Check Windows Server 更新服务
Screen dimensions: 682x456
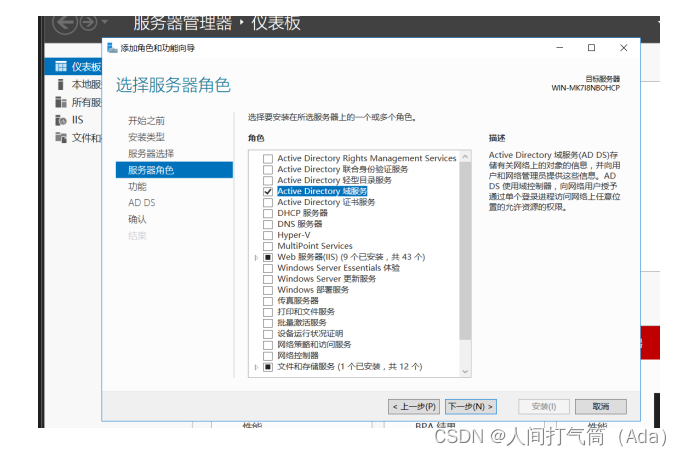coord(268,279)
